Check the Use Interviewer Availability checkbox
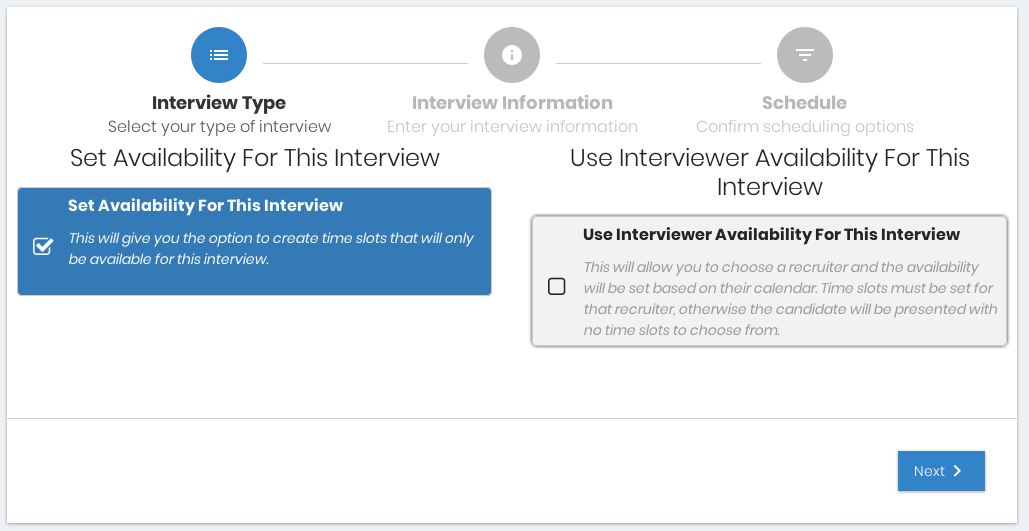This screenshot has height=531, width=1029. click(x=557, y=287)
